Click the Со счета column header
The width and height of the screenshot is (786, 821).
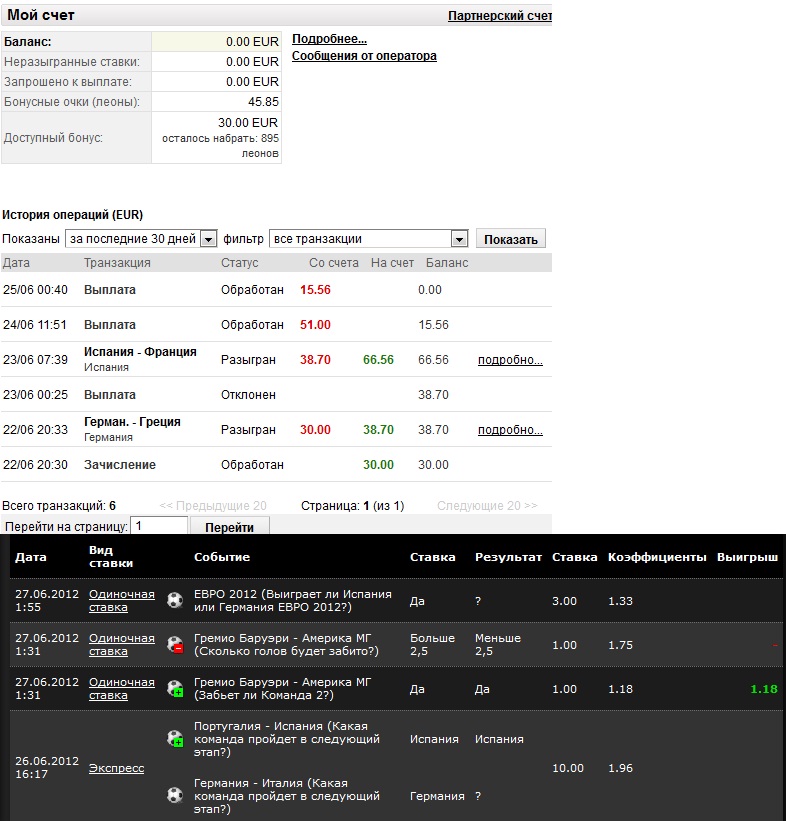[334, 263]
